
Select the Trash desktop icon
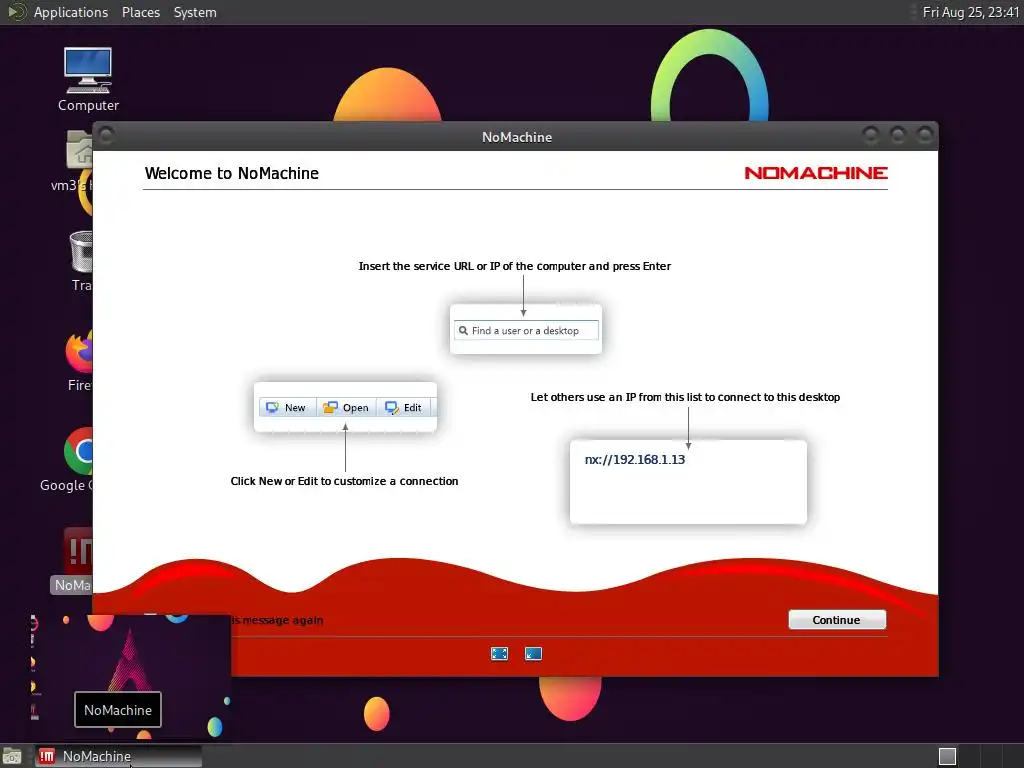click(x=81, y=261)
